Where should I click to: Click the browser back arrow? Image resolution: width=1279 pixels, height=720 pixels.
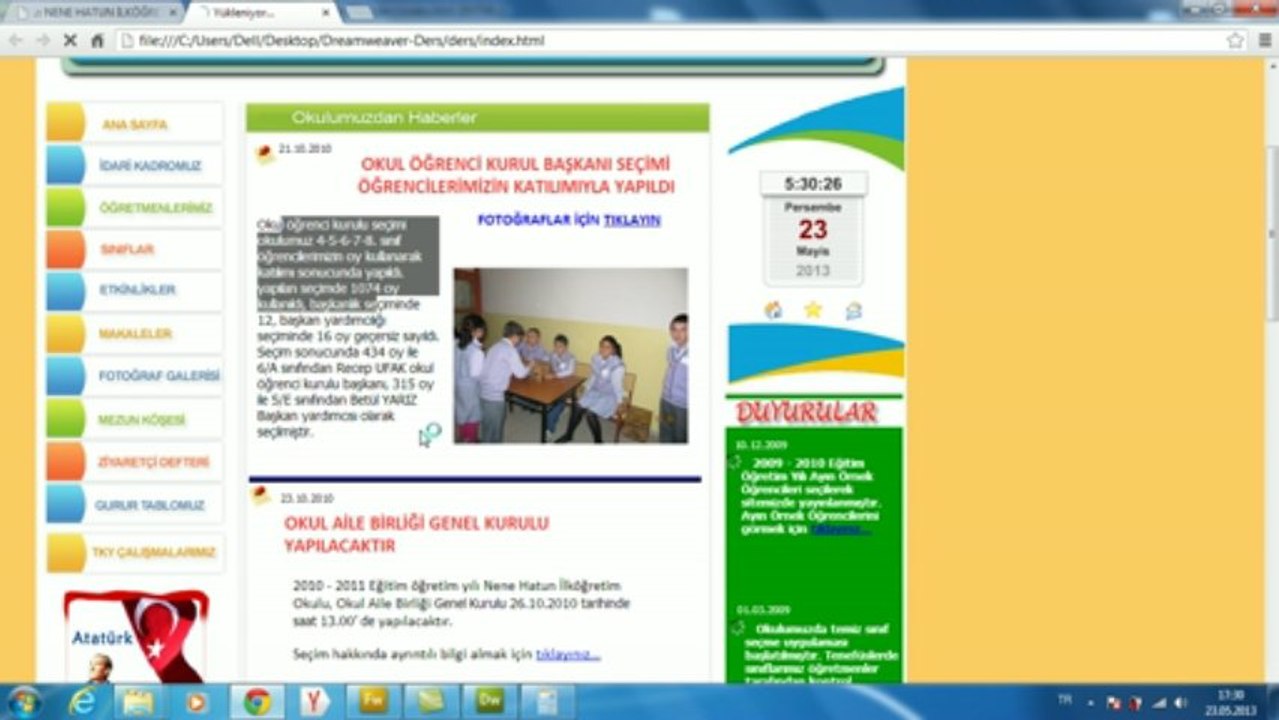(x=16, y=41)
